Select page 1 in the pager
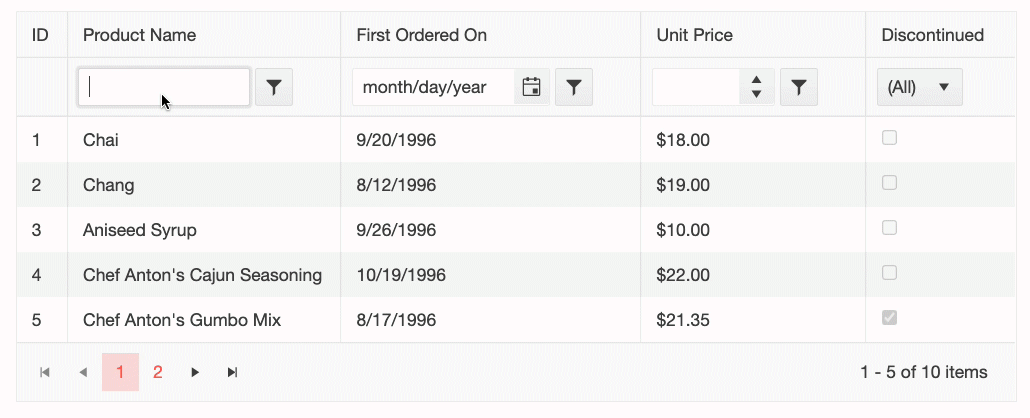 pos(120,372)
